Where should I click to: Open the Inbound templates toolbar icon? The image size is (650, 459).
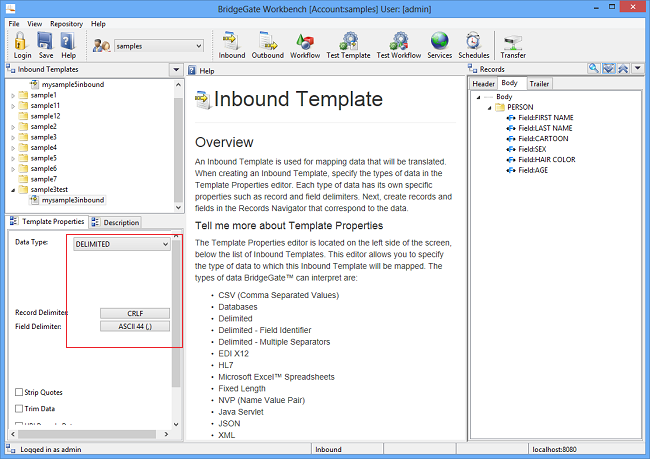click(x=231, y=41)
